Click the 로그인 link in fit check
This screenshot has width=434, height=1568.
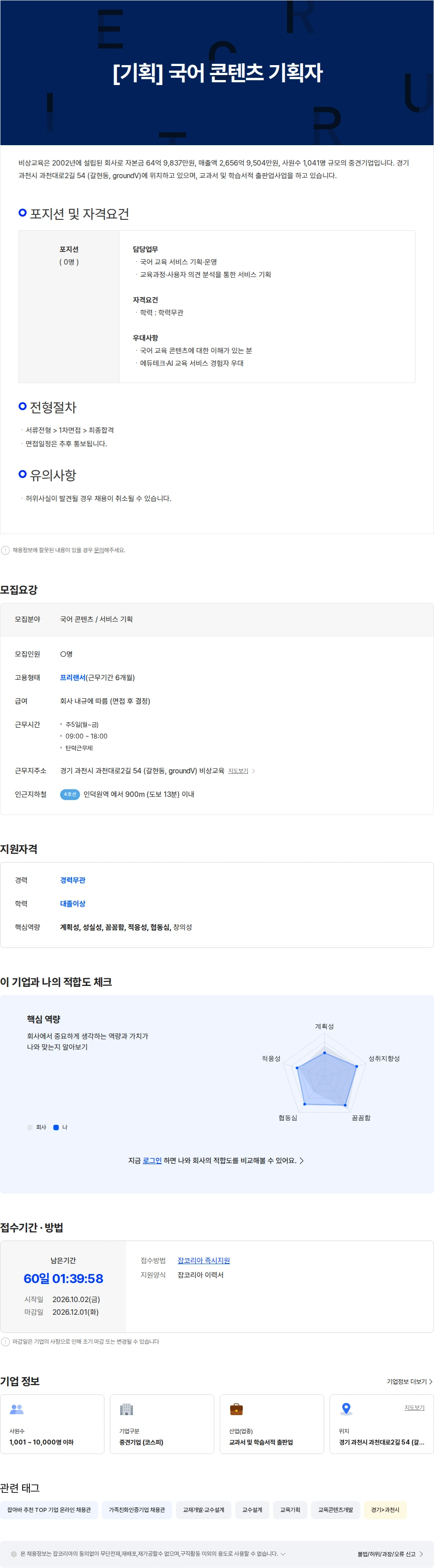tap(152, 1160)
